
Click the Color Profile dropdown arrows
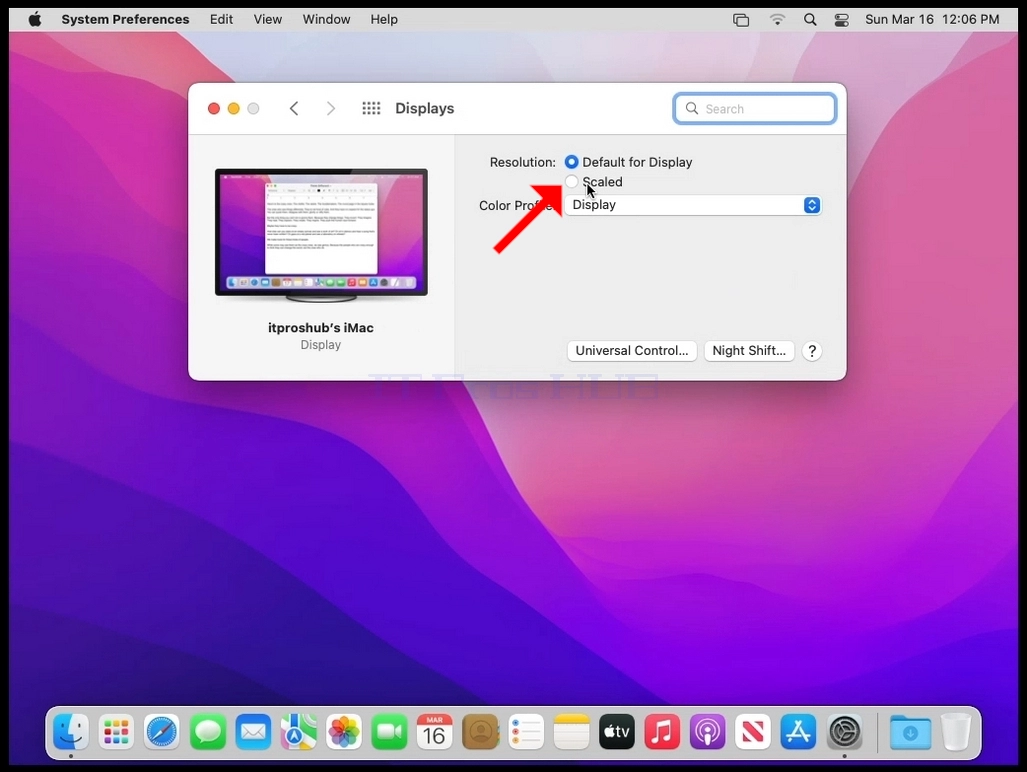click(812, 205)
